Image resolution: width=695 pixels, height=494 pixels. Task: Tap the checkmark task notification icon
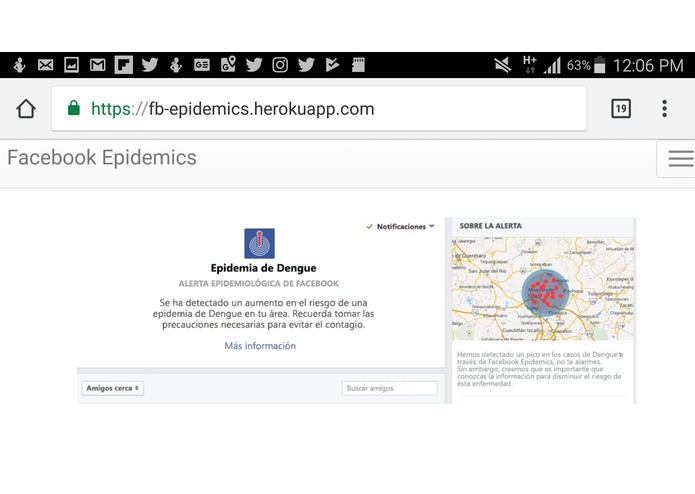click(x=332, y=65)
